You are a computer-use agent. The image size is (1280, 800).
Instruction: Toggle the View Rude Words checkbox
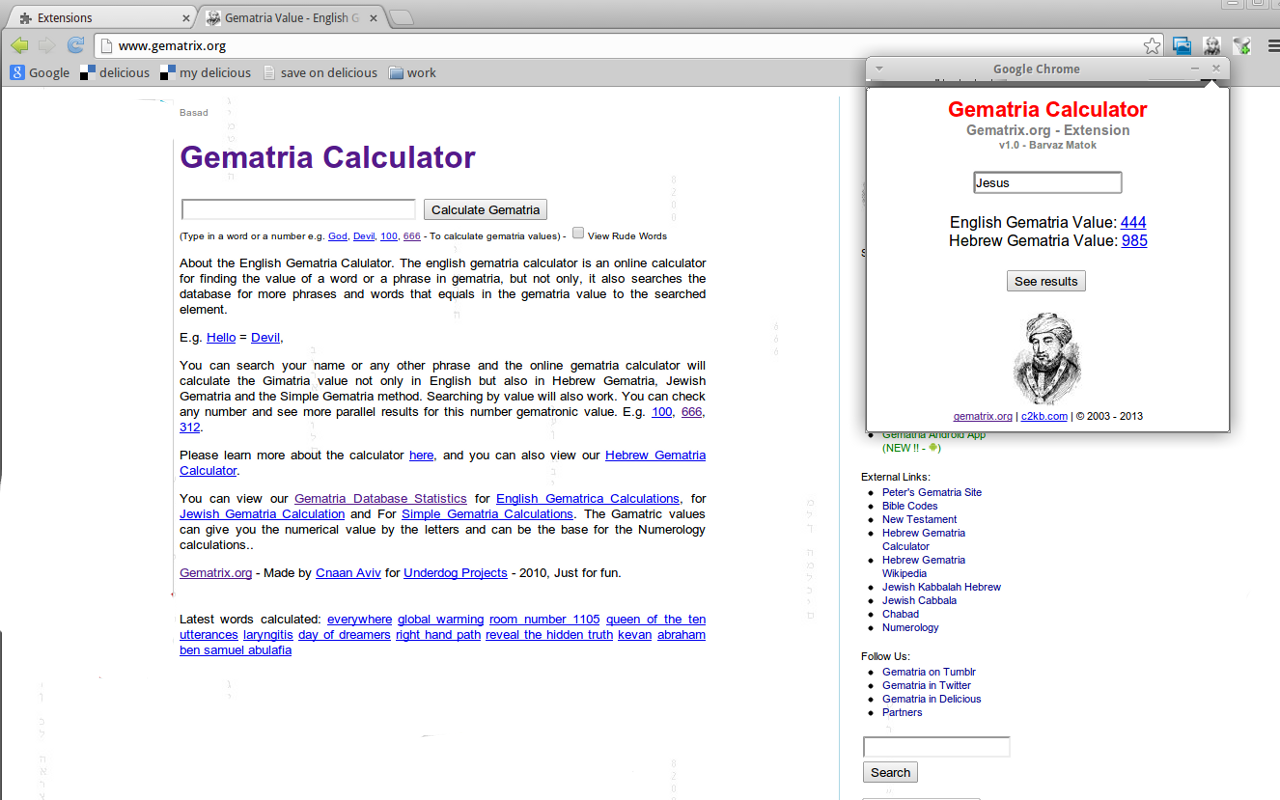pos(578,233)
